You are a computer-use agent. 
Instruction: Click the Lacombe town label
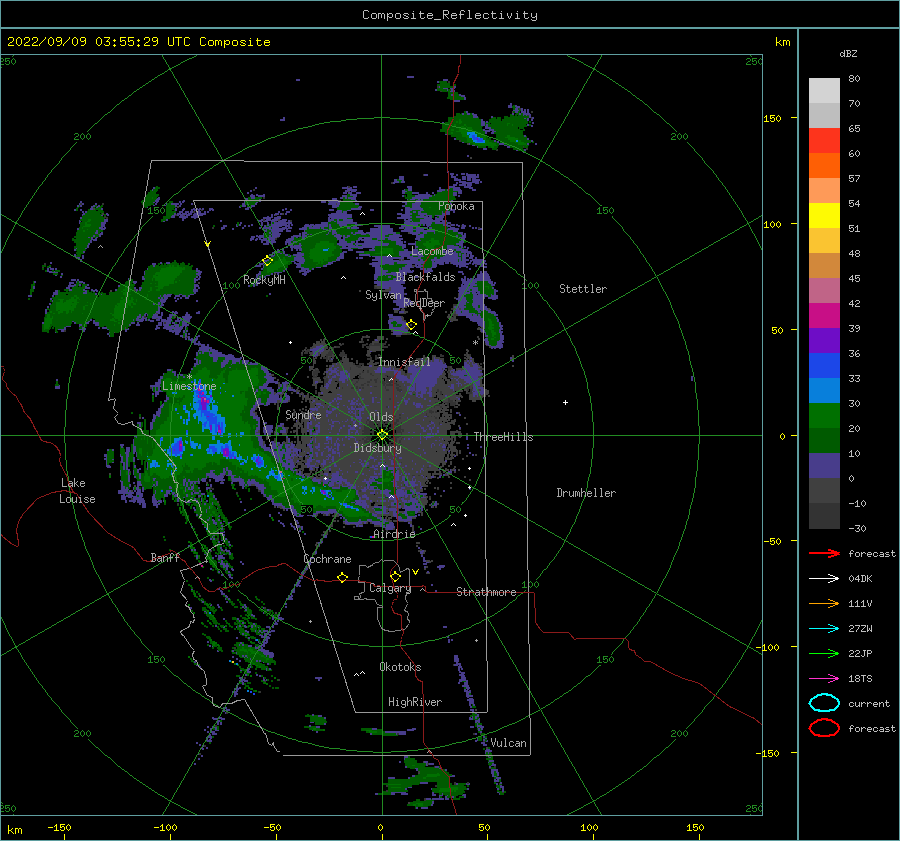coord(432,251)
